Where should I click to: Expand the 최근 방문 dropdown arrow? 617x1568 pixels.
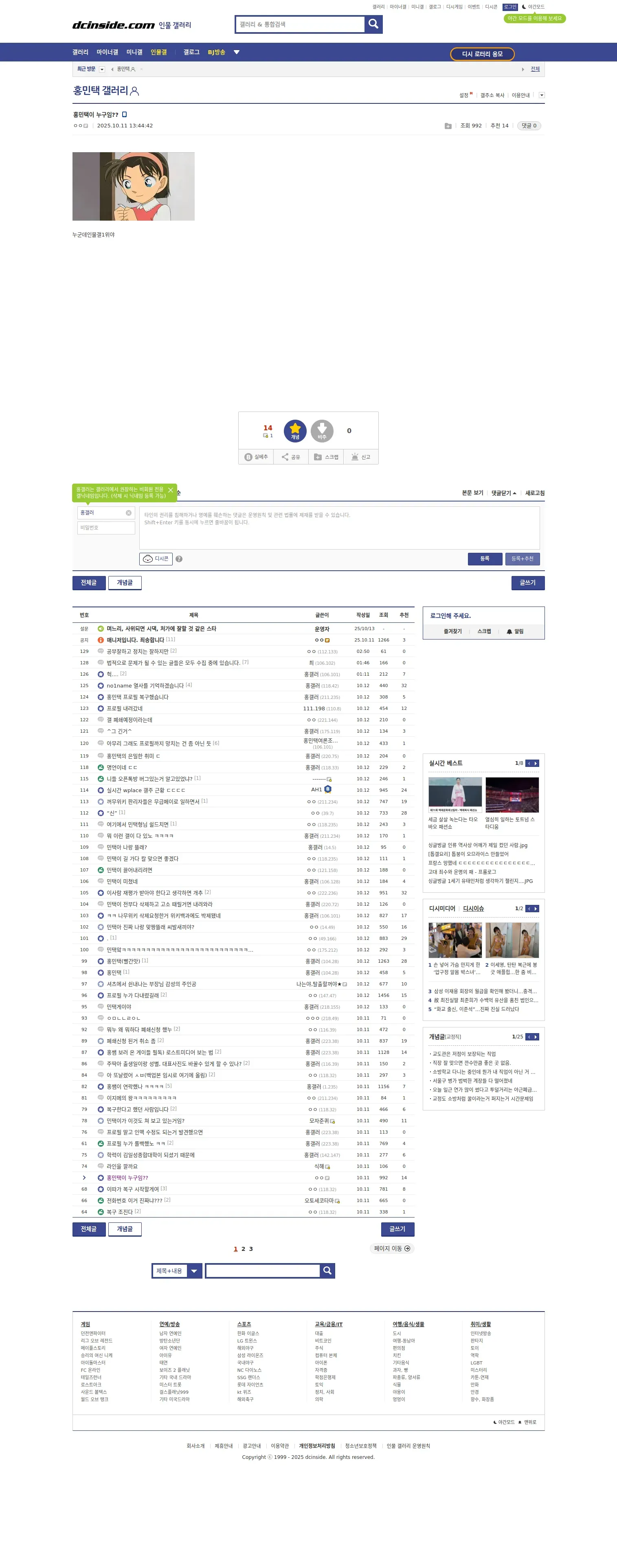click(x=102, y=69)
